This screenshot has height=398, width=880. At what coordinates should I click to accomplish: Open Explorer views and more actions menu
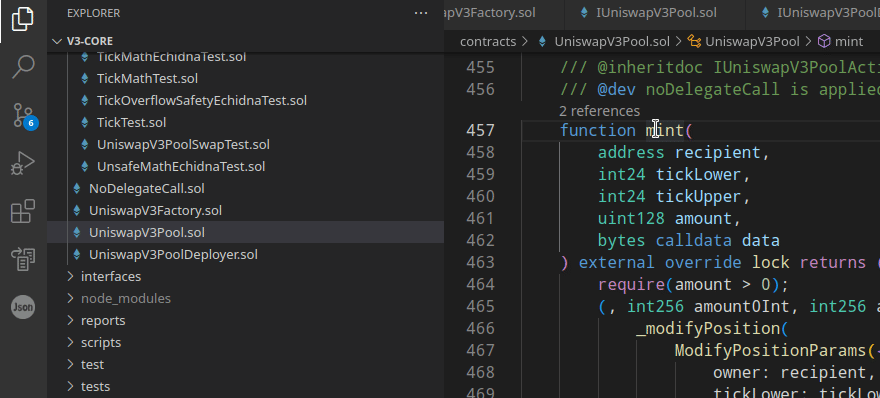pos(421,13)
